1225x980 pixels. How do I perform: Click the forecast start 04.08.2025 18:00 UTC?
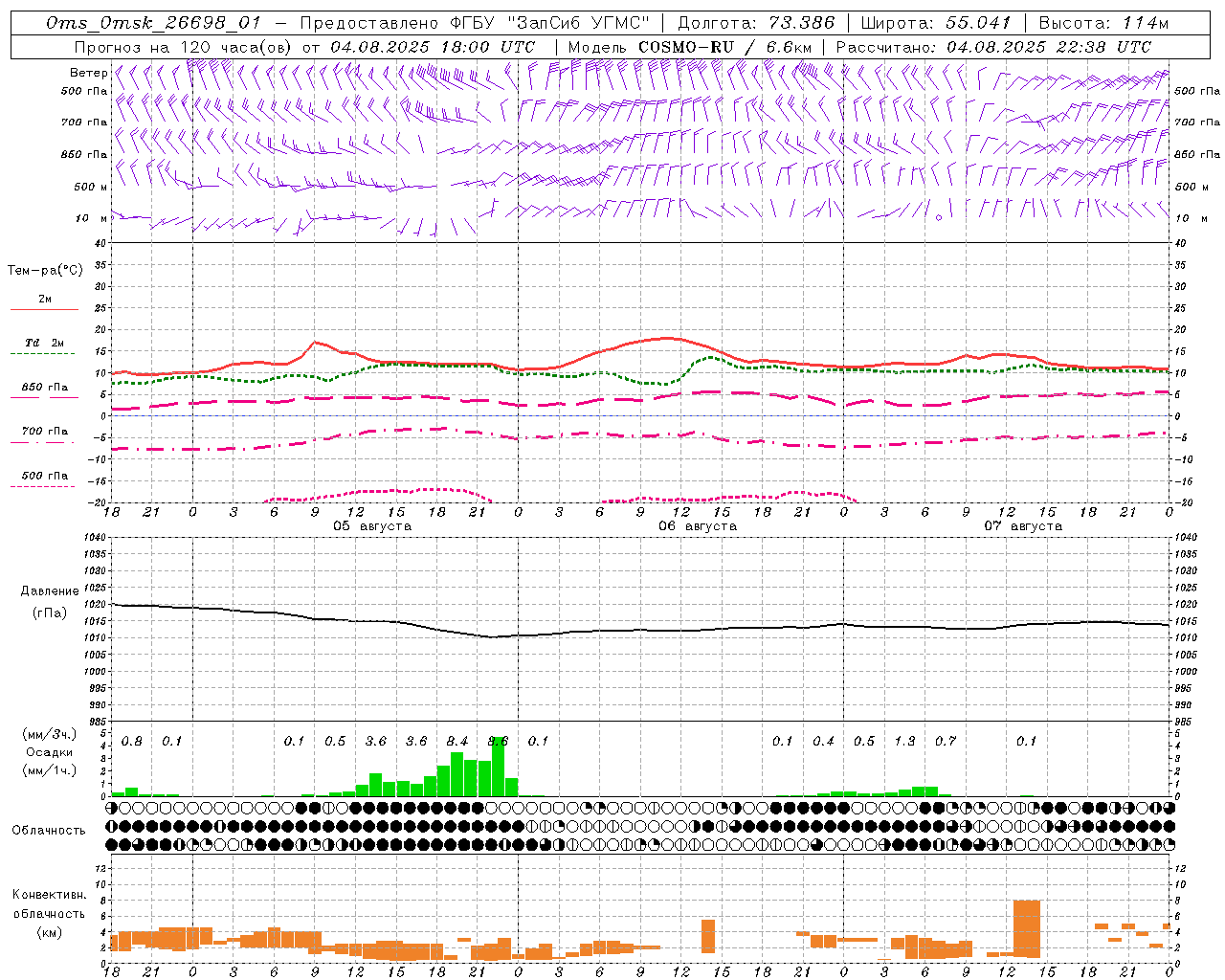[x=433, y=47]
